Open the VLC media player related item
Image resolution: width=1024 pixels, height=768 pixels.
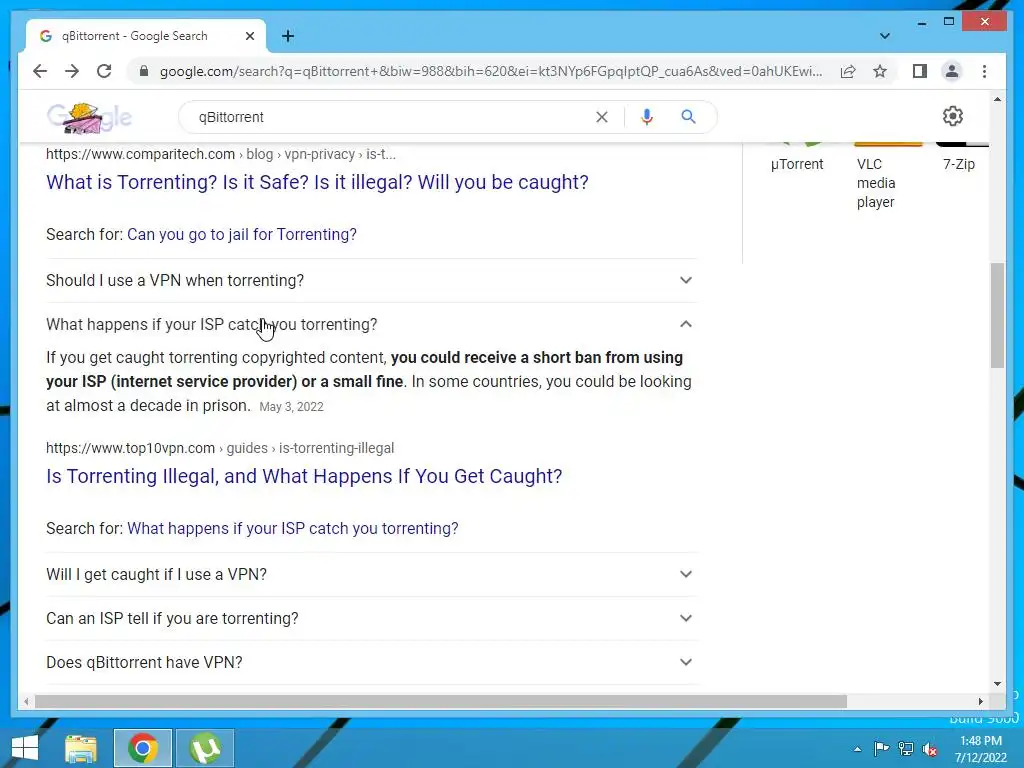coord(876,183)
